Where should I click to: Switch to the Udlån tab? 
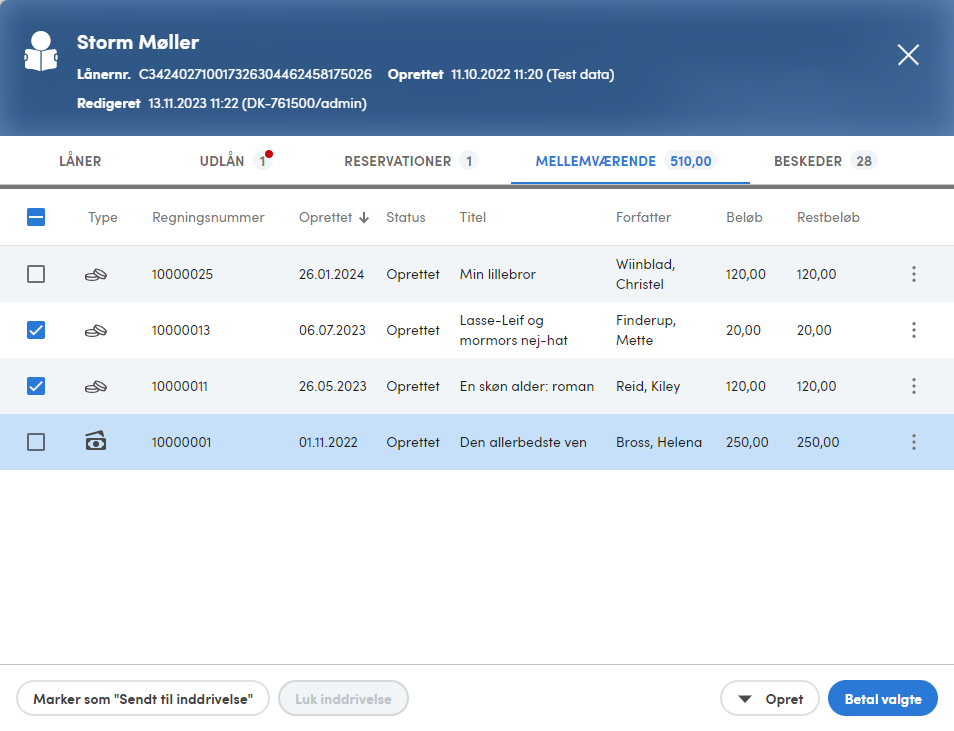222,161
